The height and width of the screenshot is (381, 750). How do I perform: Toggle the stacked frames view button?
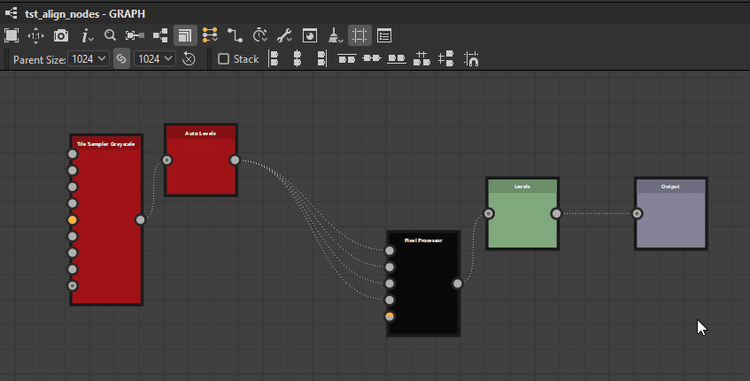click(185, 35)
